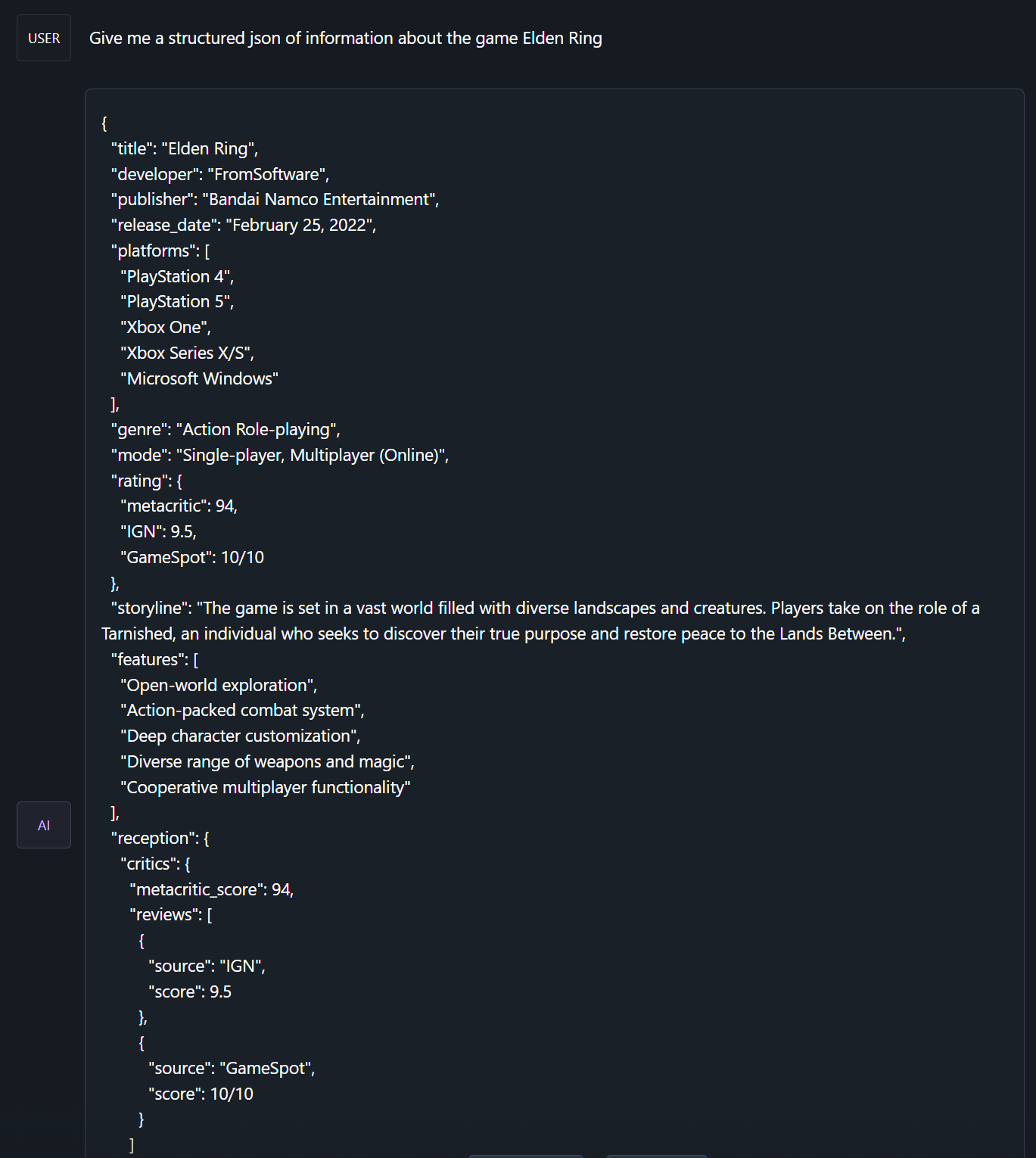Click the AI avatar badge

coord(43,824)
